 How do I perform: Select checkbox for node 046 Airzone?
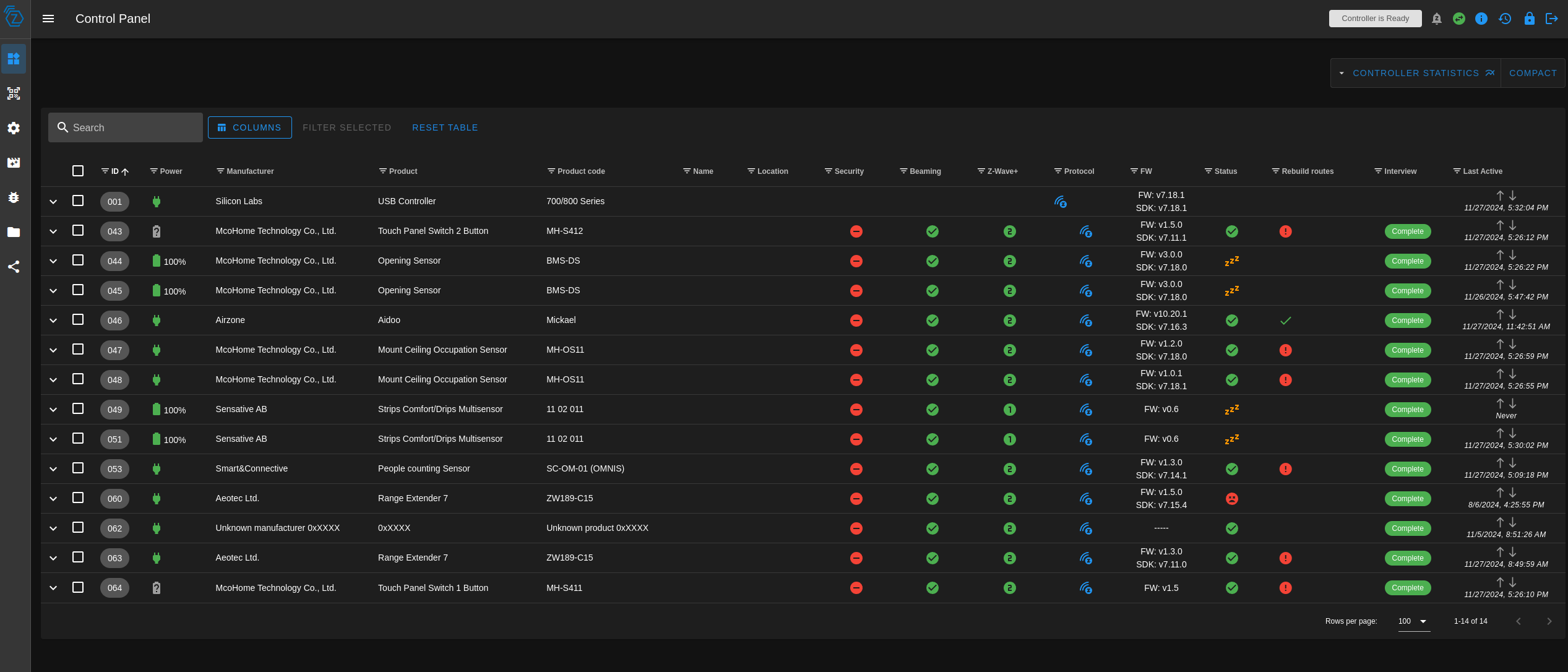tap(78, 319)
